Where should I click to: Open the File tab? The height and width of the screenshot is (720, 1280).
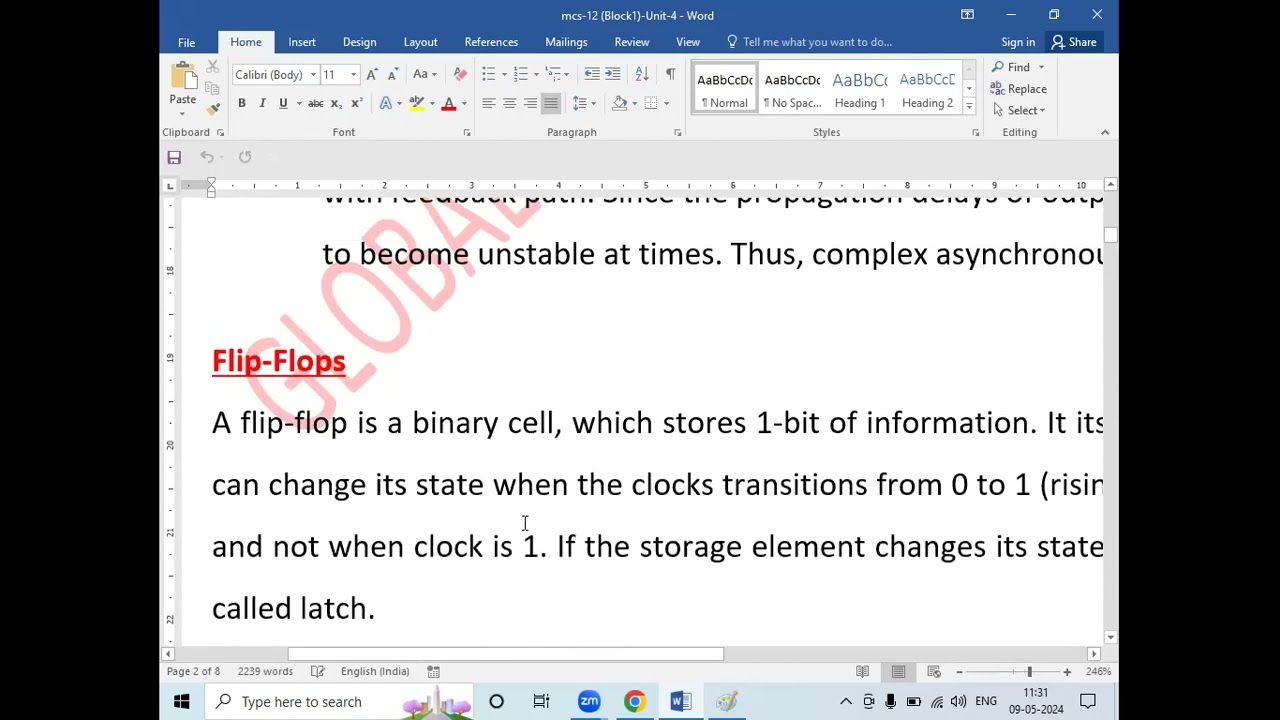187,42
